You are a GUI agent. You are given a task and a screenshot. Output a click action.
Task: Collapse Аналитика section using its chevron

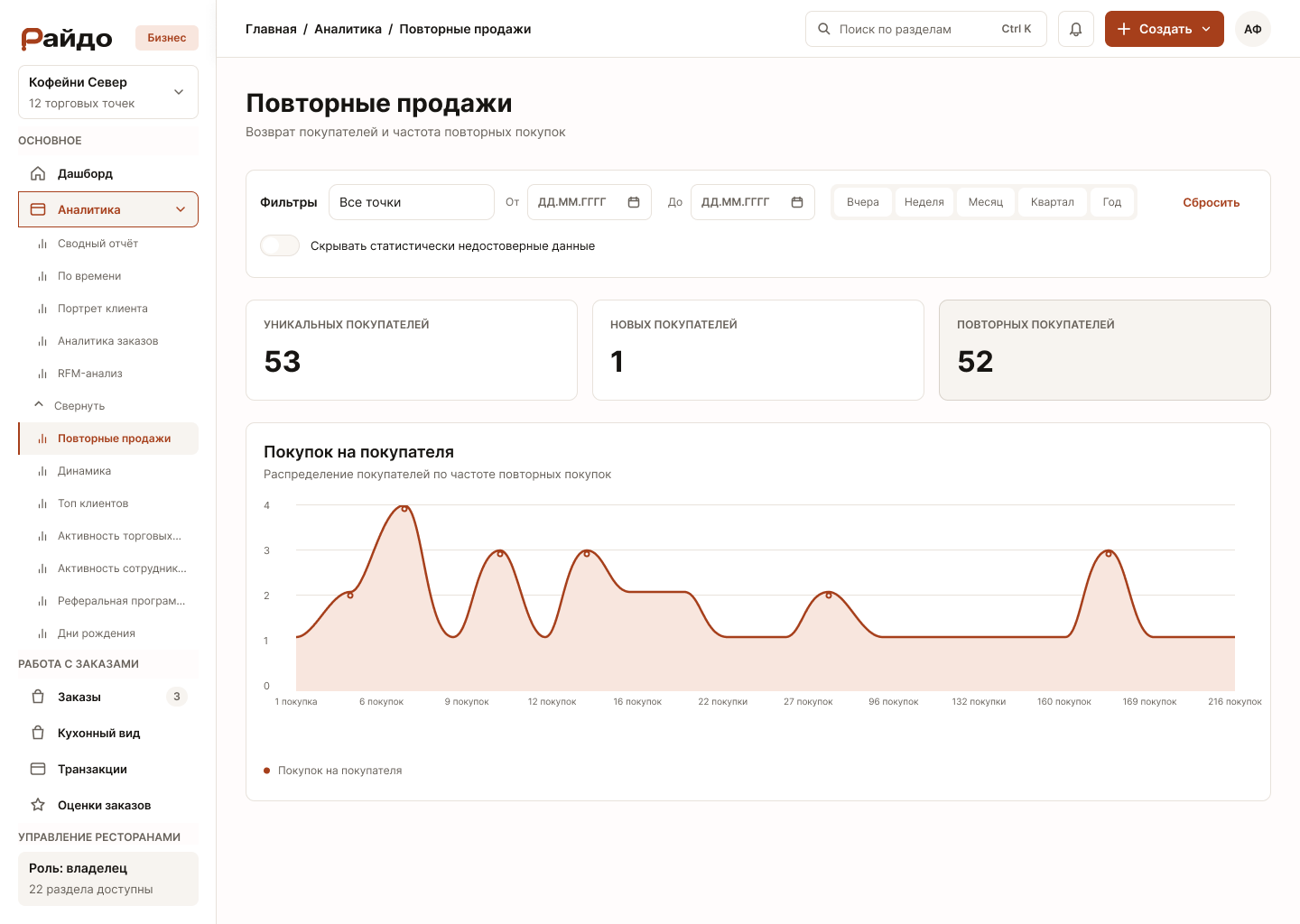(x=181, y=209)
